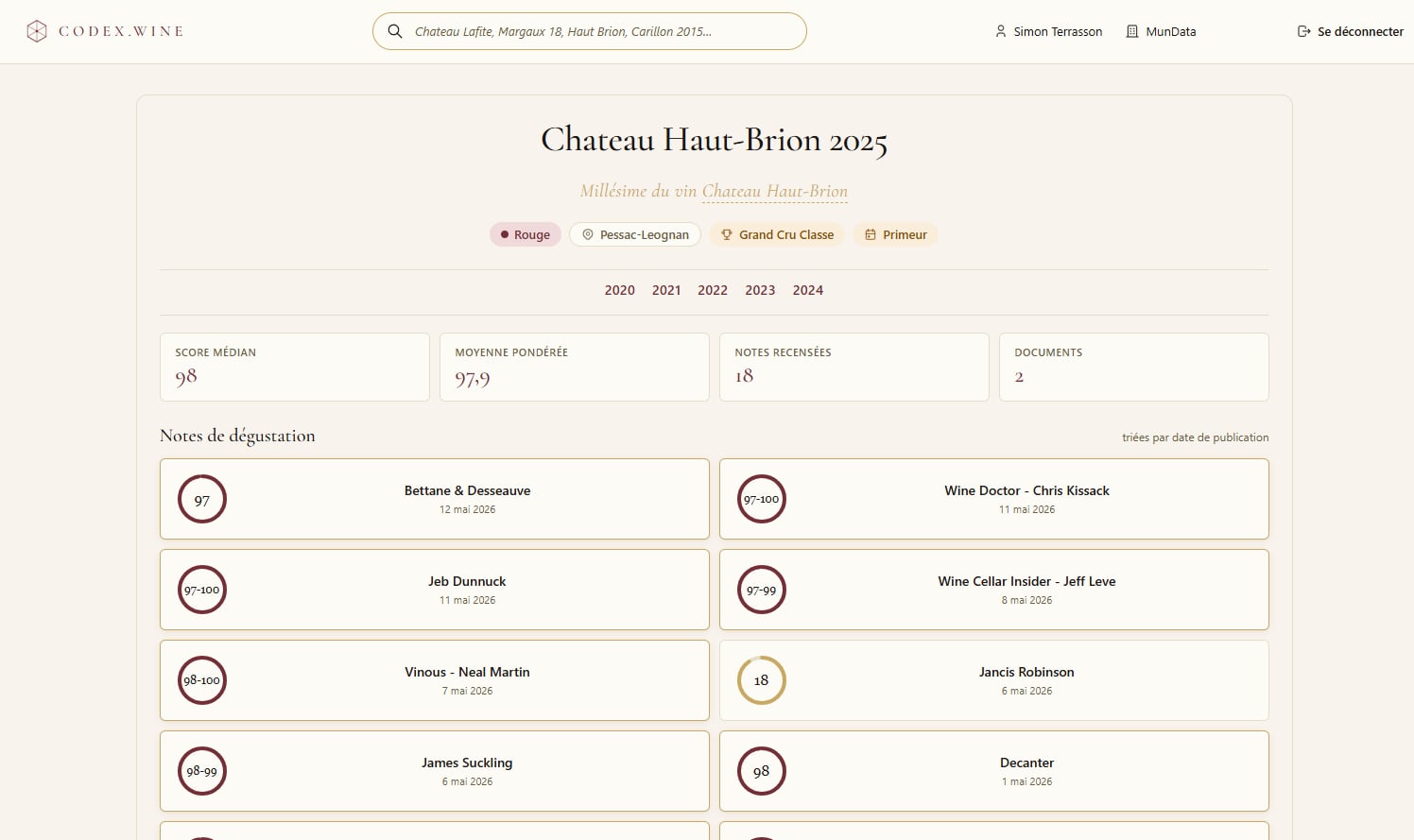This screenshot has width=1414, height=840.
Task: Click the Documents stat card
Action: [1134, 367]
